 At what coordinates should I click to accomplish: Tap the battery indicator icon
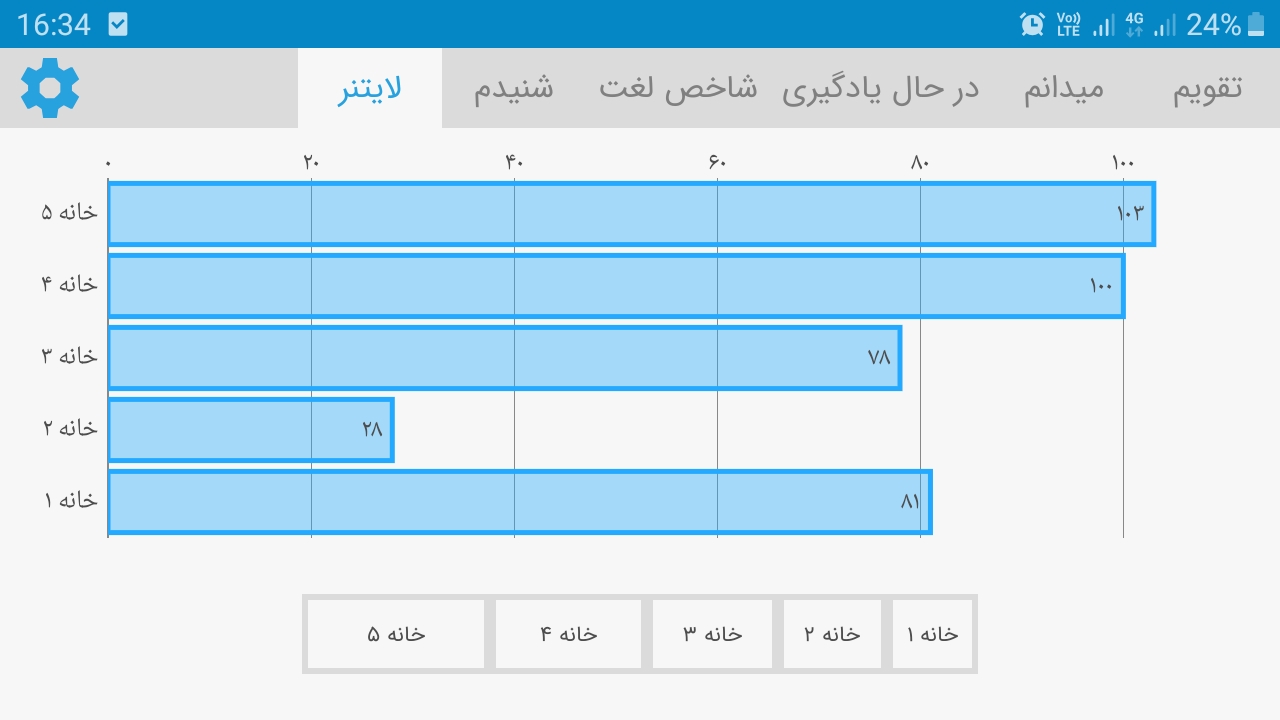[x=1257, y=24]
